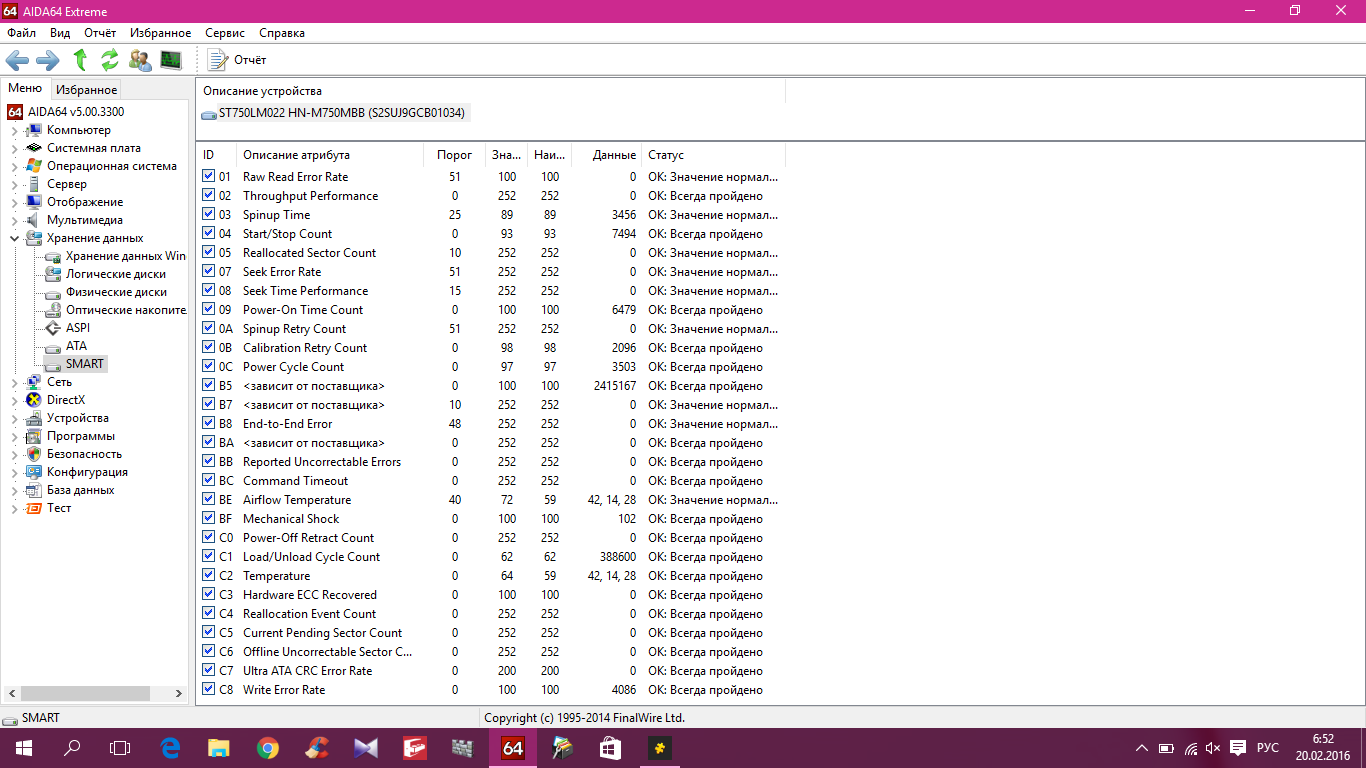Expand the Устройства tree node arrow
Screen dimensions: 1366x768
14,418
